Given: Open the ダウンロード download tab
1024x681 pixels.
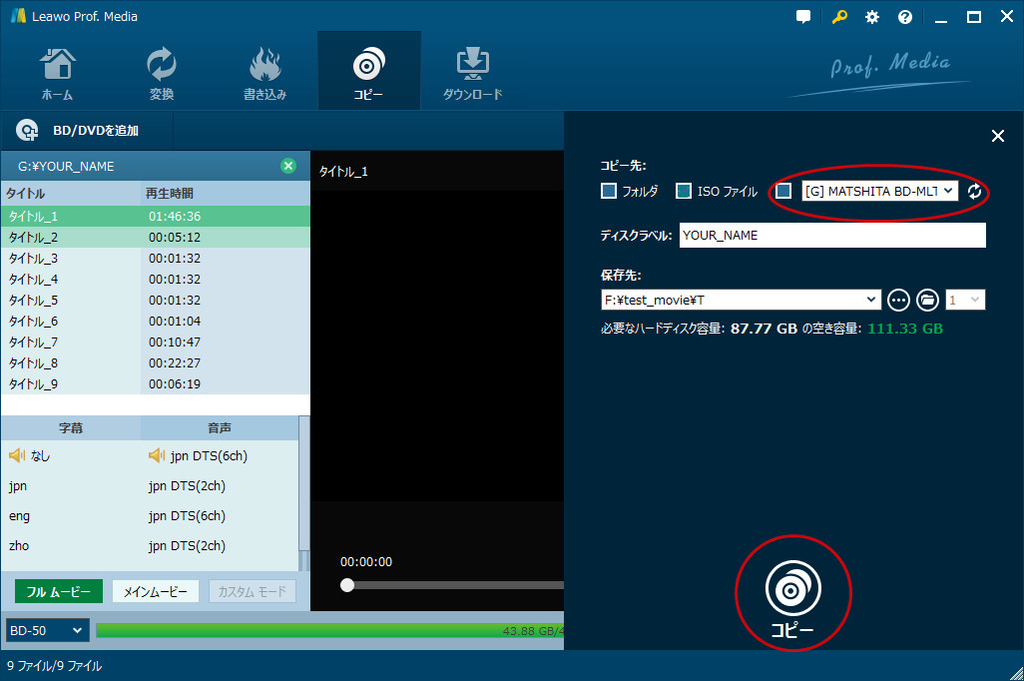Looking at the screenshot, I should (x=473, y=73).
